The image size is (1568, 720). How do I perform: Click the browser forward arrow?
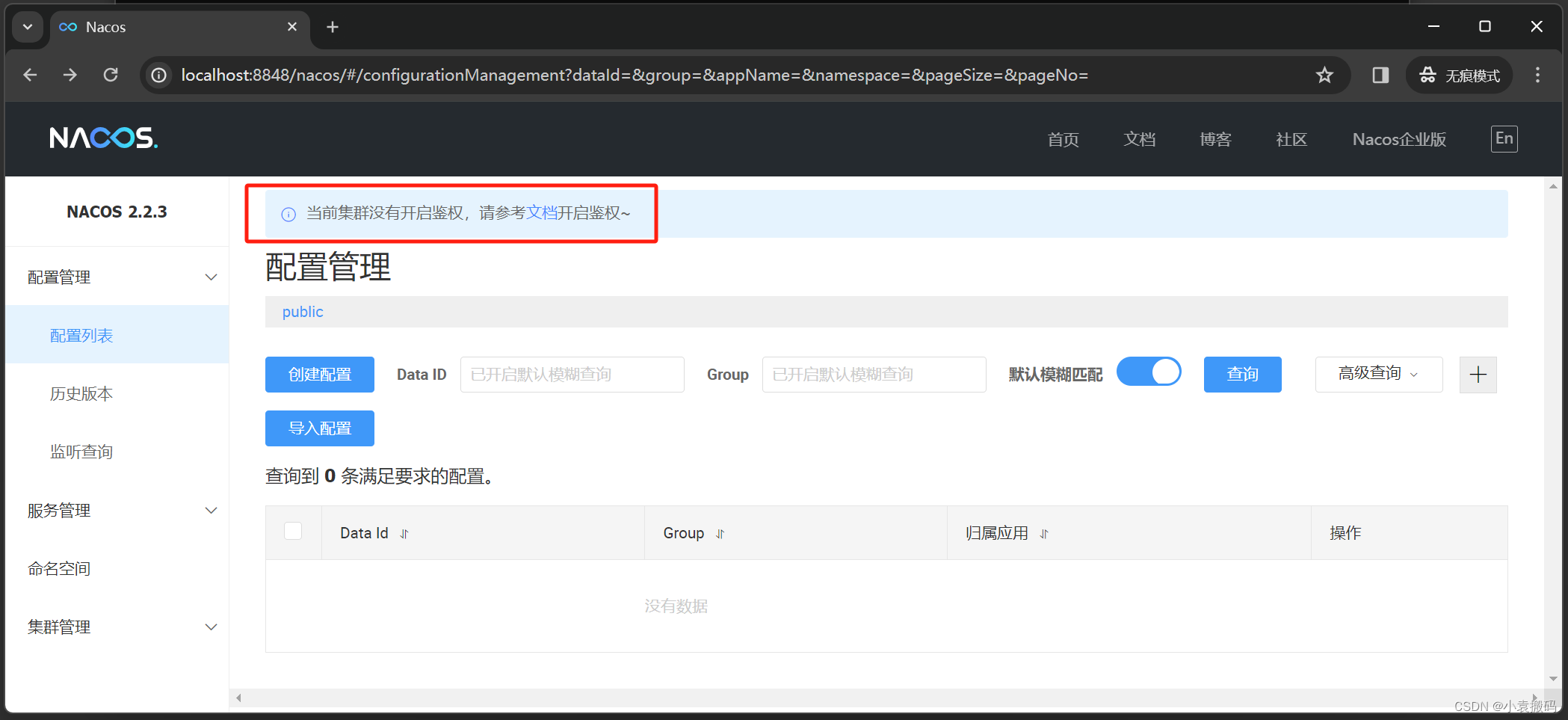(x=70, y=75)
